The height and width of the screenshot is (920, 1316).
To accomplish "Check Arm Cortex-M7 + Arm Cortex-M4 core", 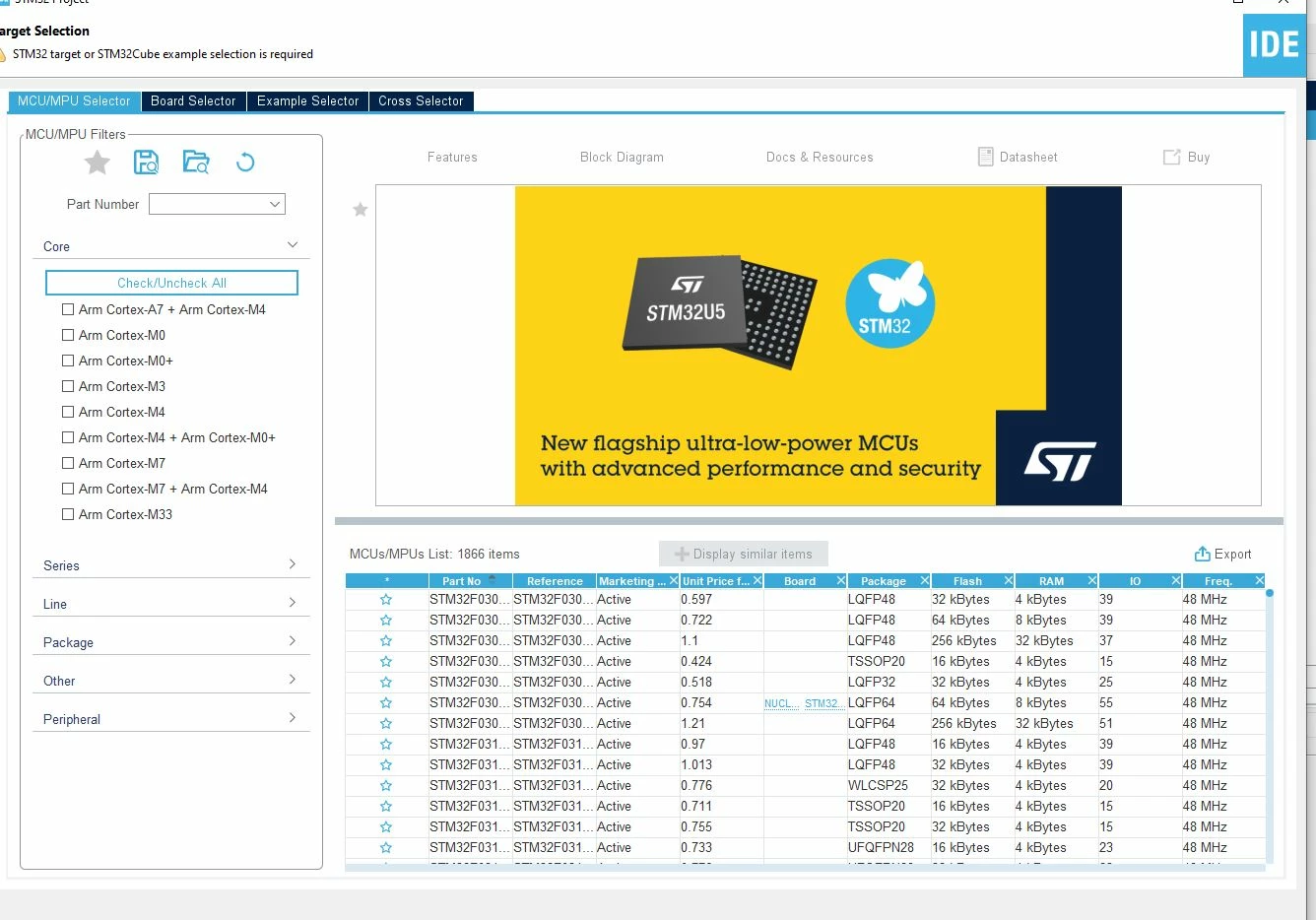I will [68, 489].
